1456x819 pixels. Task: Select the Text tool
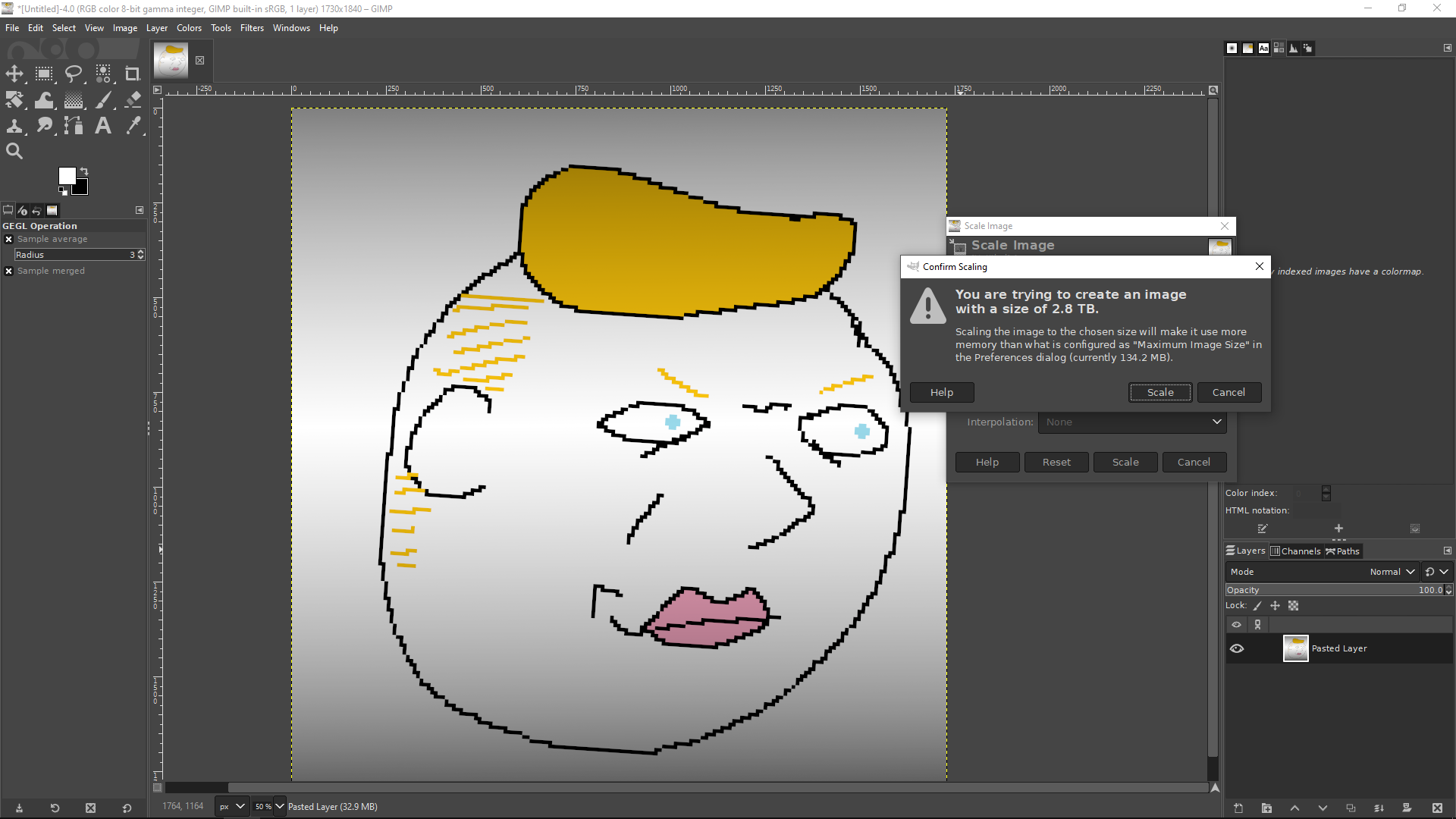point(103,126)
